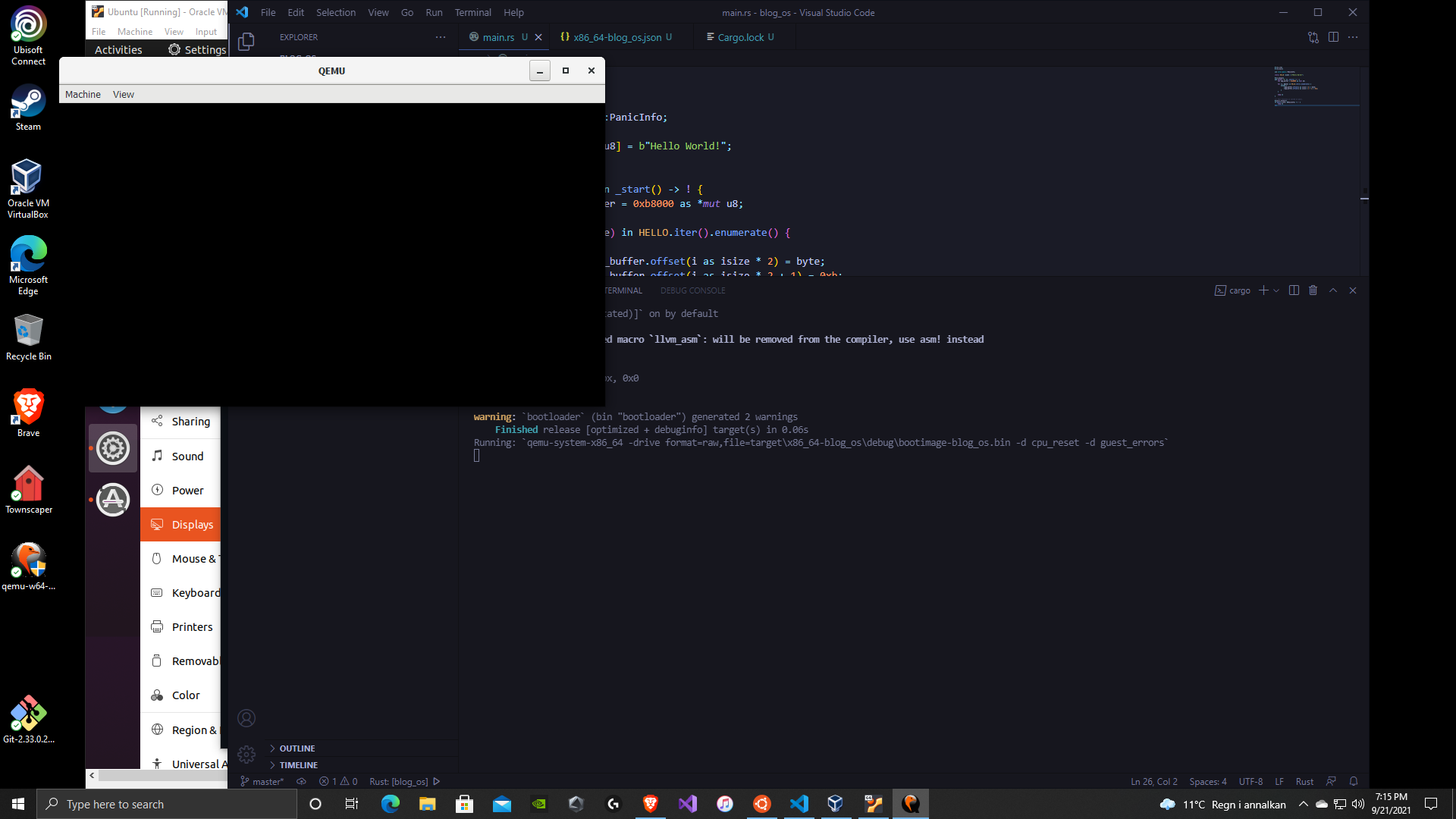1456x819 pixels.
Task: Open the Terminal menu in VS Code
Action: click(472, 13)
